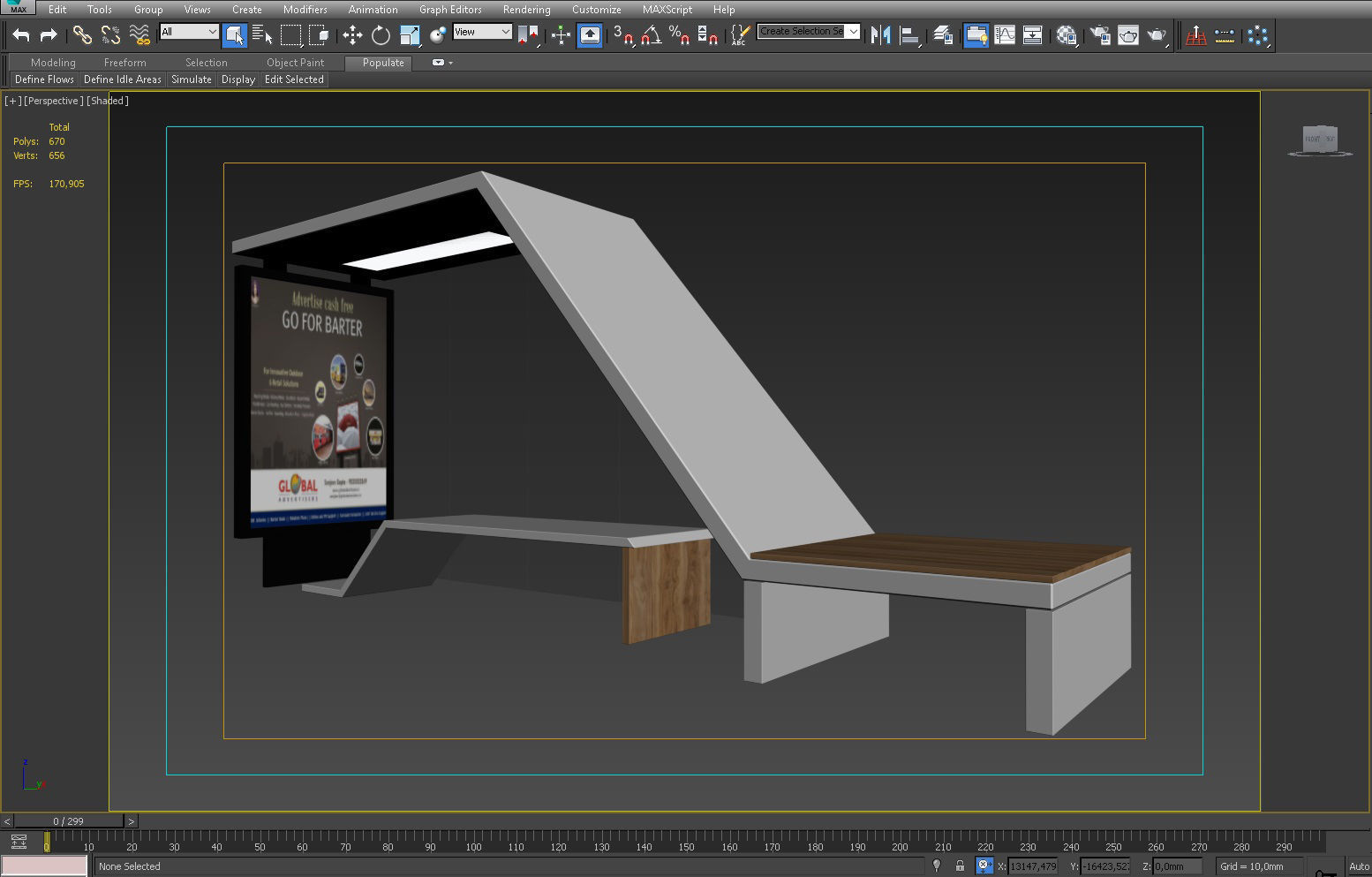1372x877 pixels.
Task: Click the Edit Named Selection Sets icon
Action: pyautogui.click(x=740, y=35)
